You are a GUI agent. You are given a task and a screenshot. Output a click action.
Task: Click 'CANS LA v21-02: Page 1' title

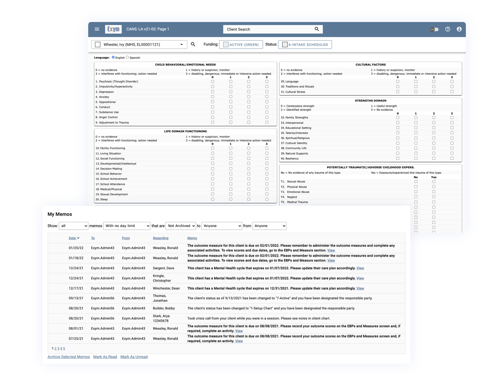148,29
